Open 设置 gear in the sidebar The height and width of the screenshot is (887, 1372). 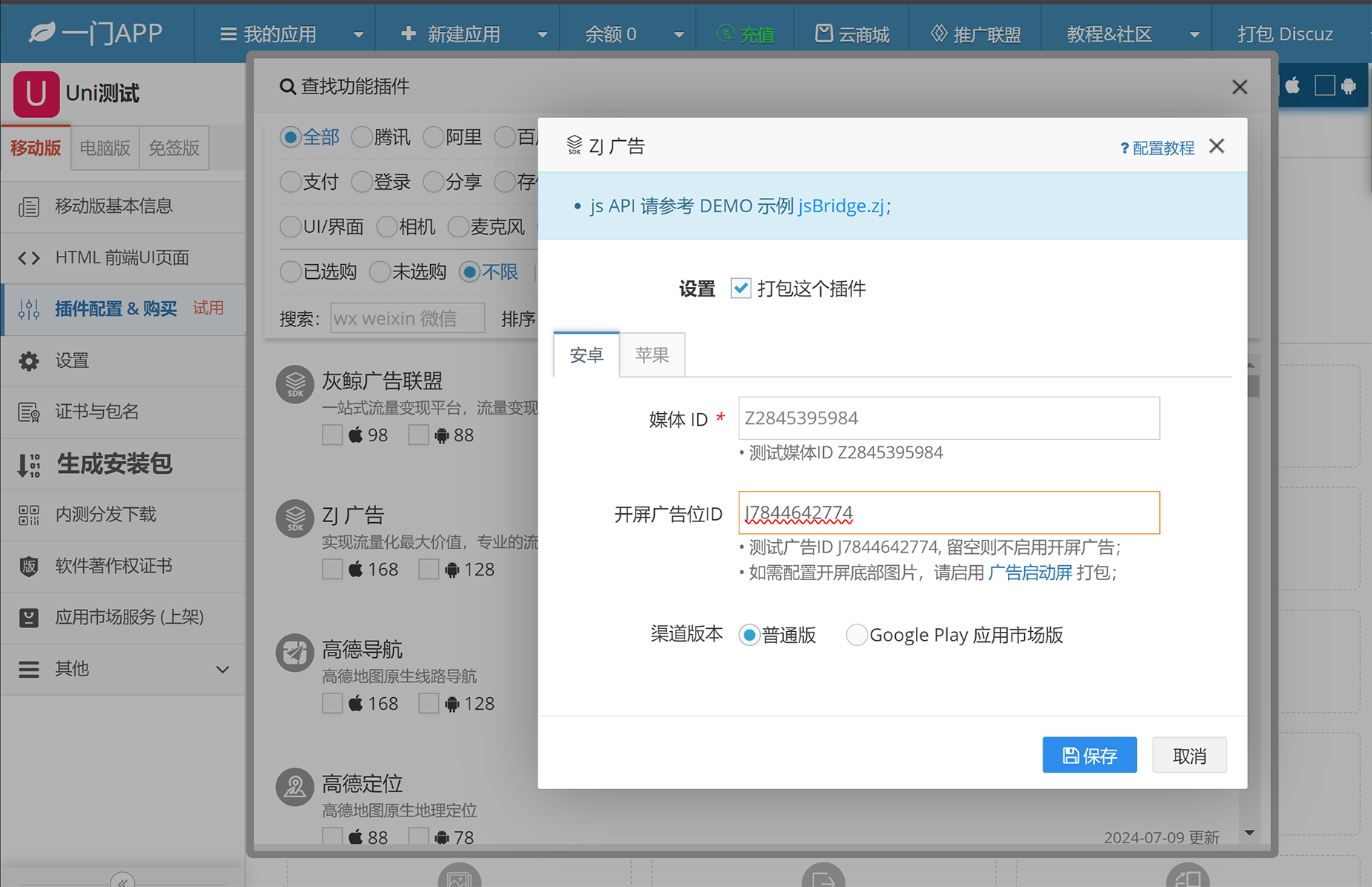coord(123,360)
